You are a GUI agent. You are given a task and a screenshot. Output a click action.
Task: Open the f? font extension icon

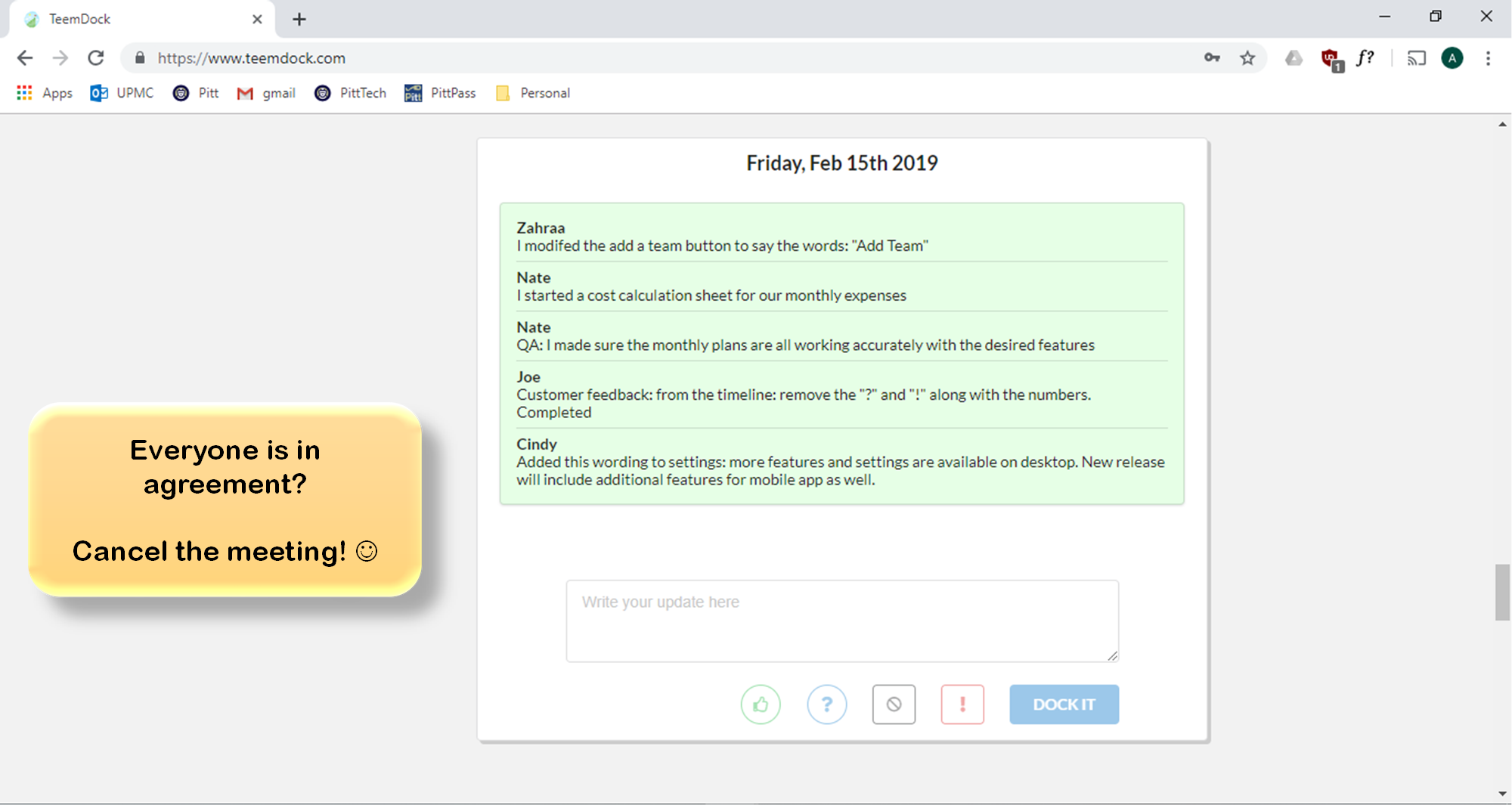(1365, 58)
